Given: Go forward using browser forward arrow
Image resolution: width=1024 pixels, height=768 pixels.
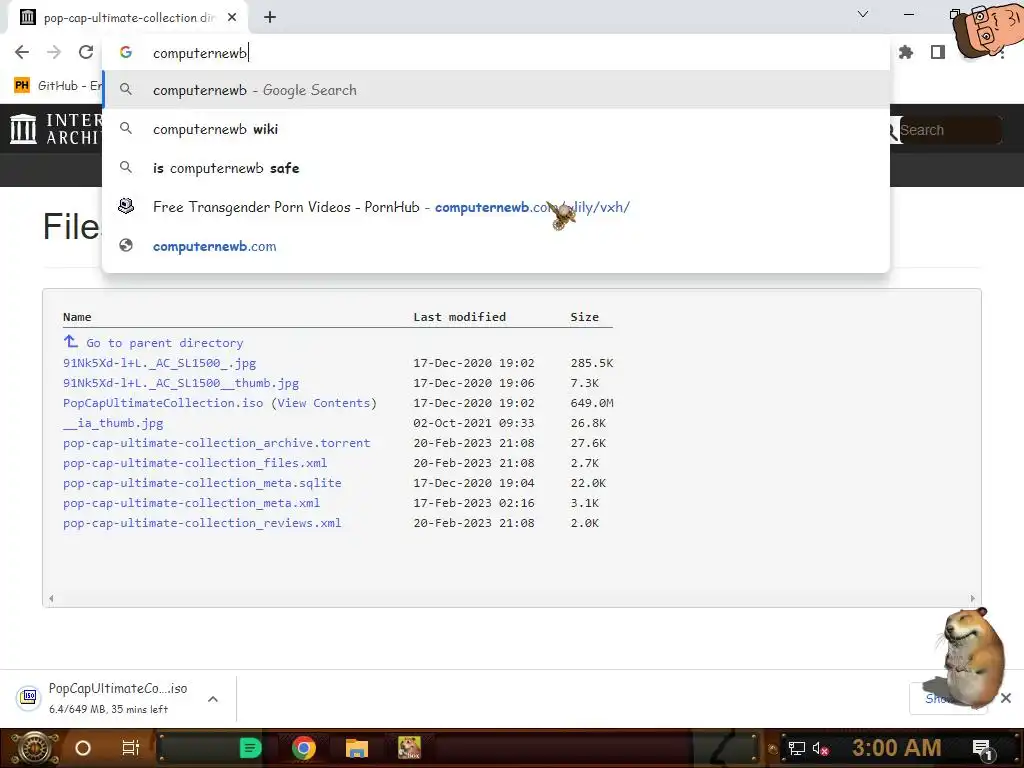Looking at the screenshot, I should pyautogui.click(x=54, y=52).
